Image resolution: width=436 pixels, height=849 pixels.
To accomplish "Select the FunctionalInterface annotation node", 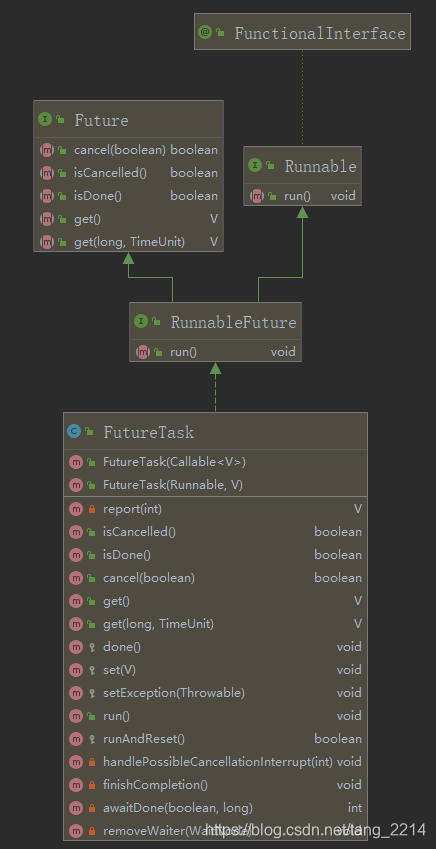I will pos(302,32).
